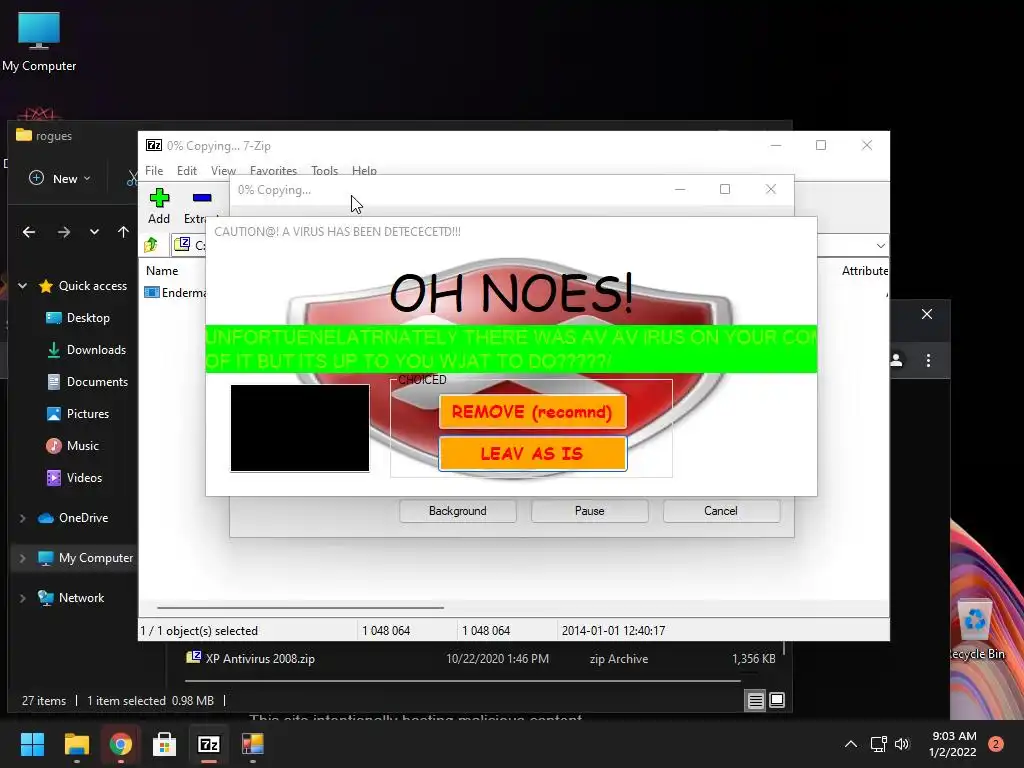The width and height of the screenshot is (1024, 768).
Task: Select the Enderma file entry in 7-Zip
Action: pos(175,293)
